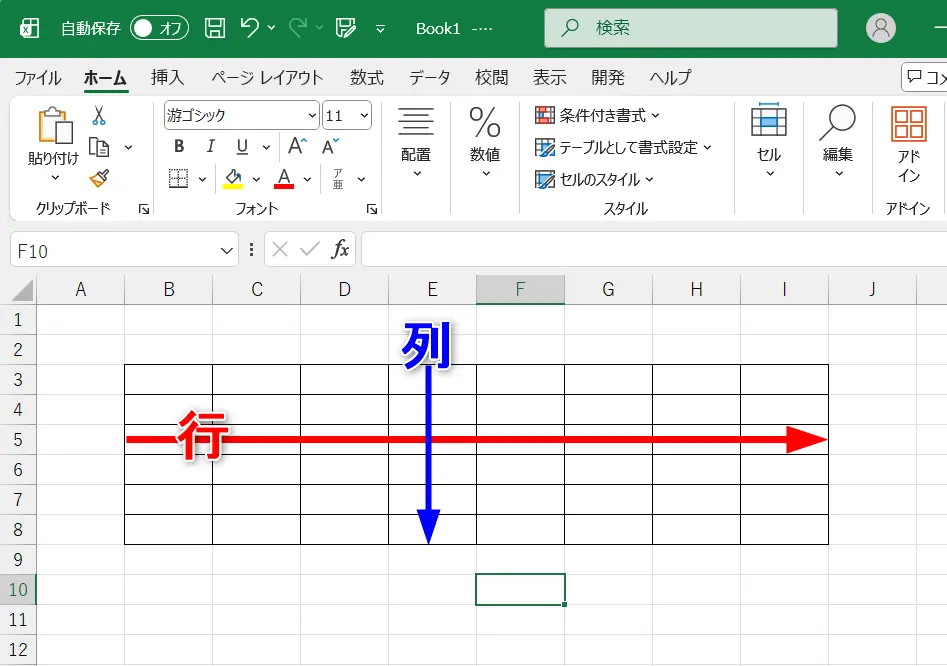Expand the font size 11 dropdown
This screenshot has width=947, height=666.
tap(362, 116)
